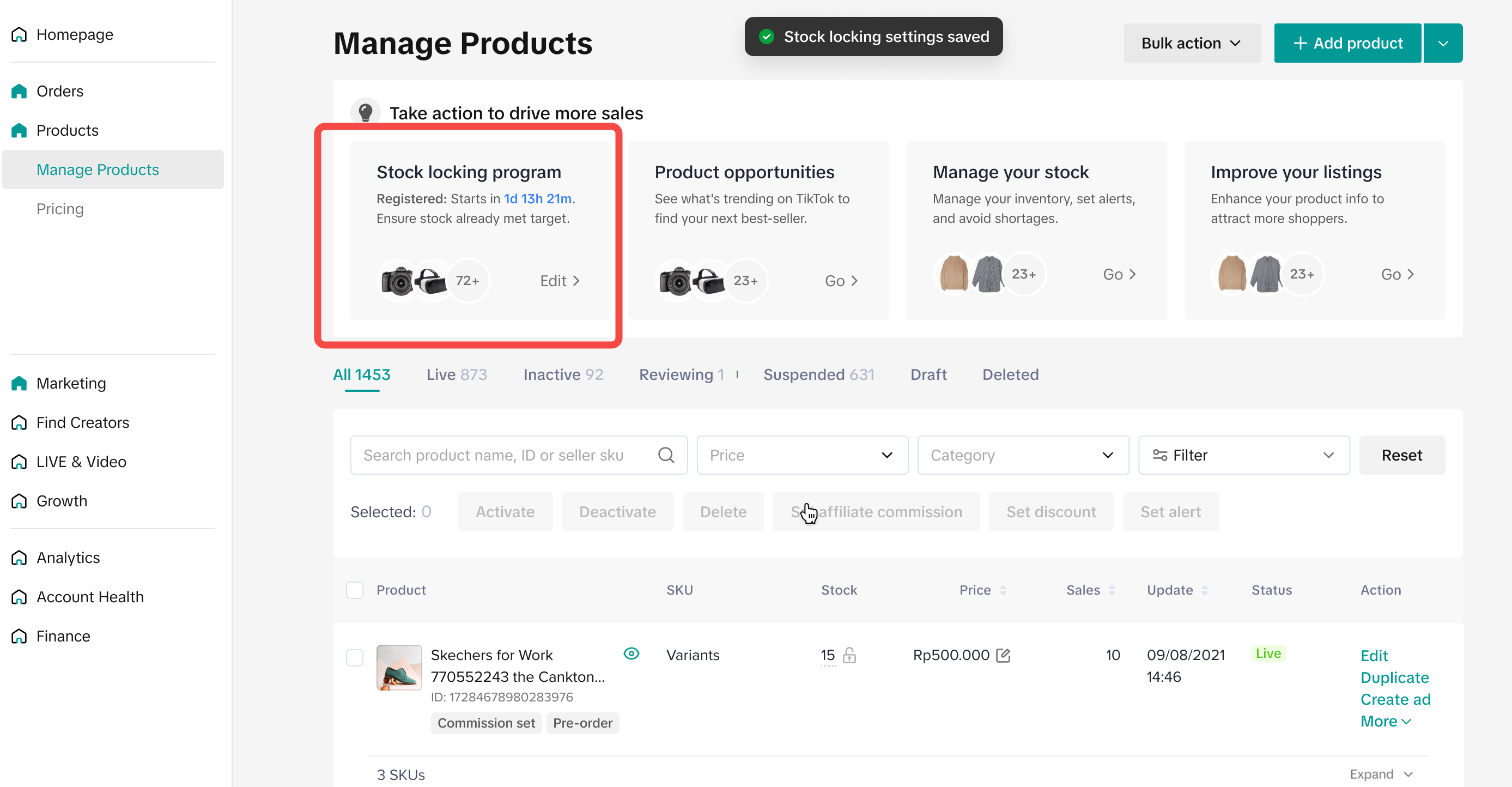Click the Price column sort arrows

1003,590
